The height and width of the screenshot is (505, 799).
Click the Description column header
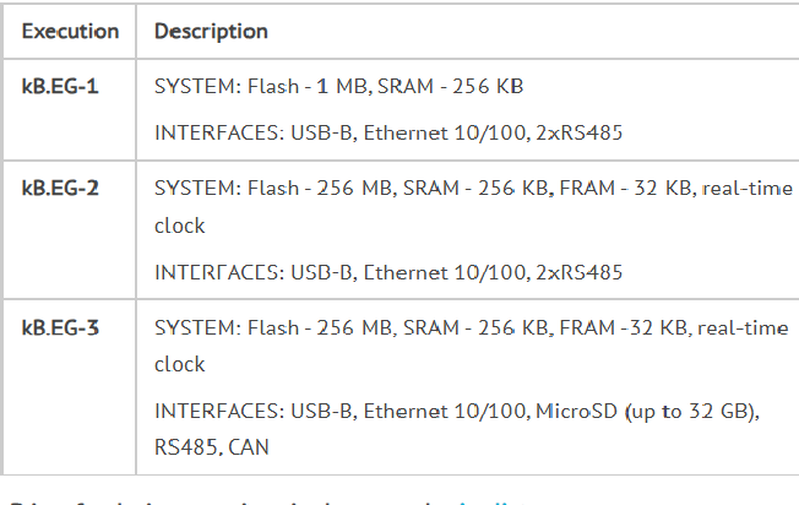211,32
